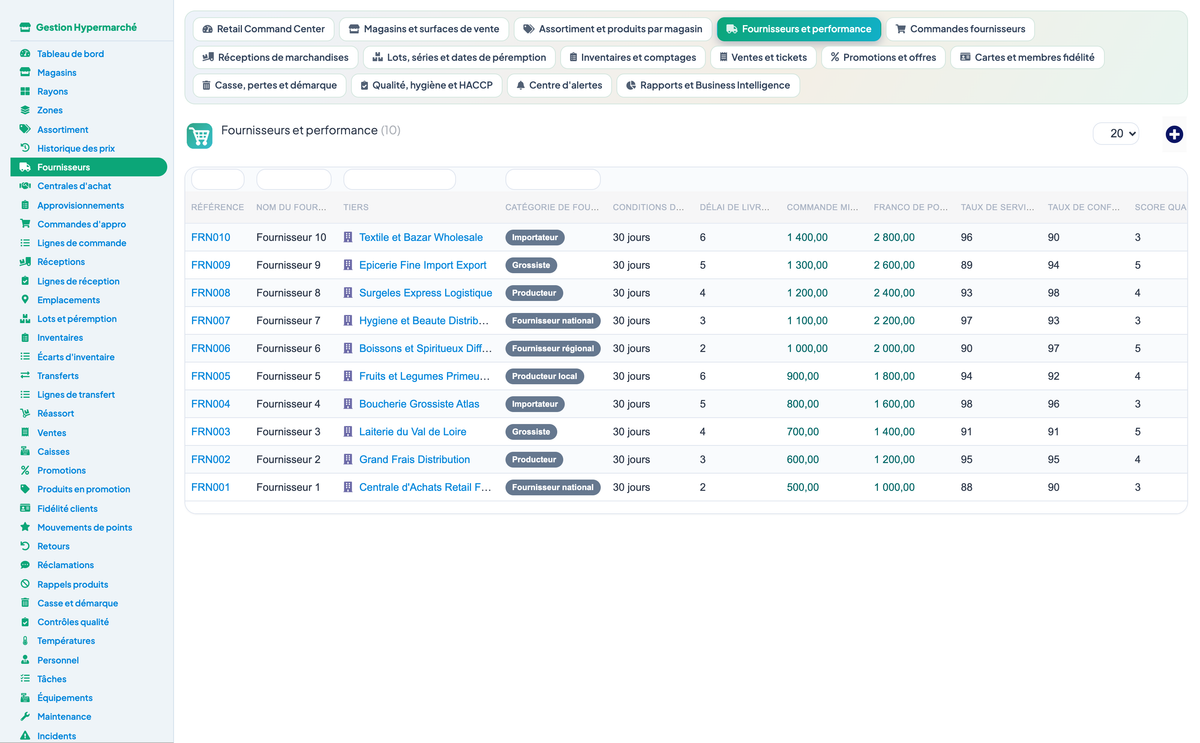Viewport: 1200px width, 743px height.
Task: Click building icon beside Grand Frais Distribution
Action: click(348, 460)
